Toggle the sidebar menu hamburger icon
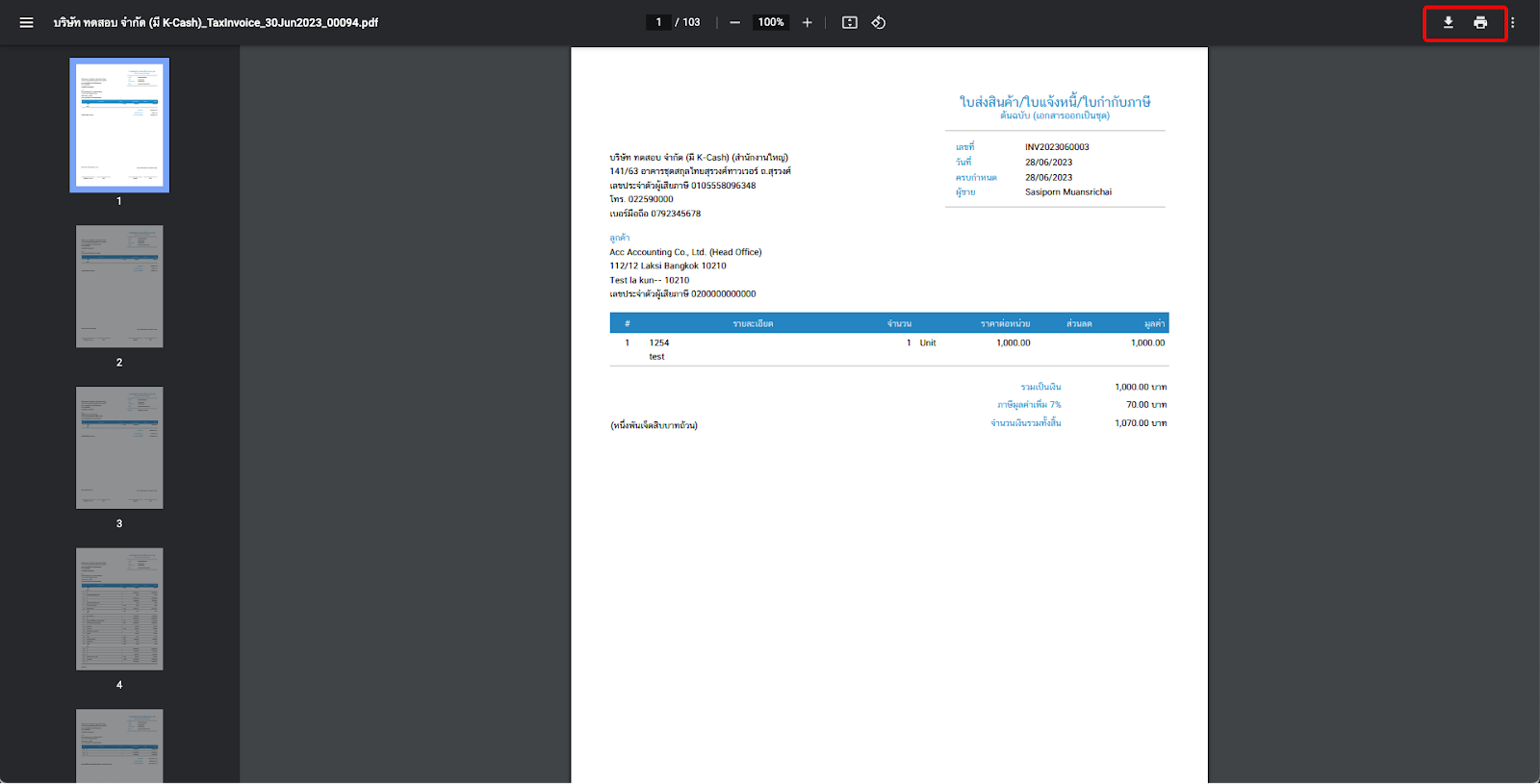The width and height of the screenshot is (1540, 784). pyautogui.click(x=26, y=22)
